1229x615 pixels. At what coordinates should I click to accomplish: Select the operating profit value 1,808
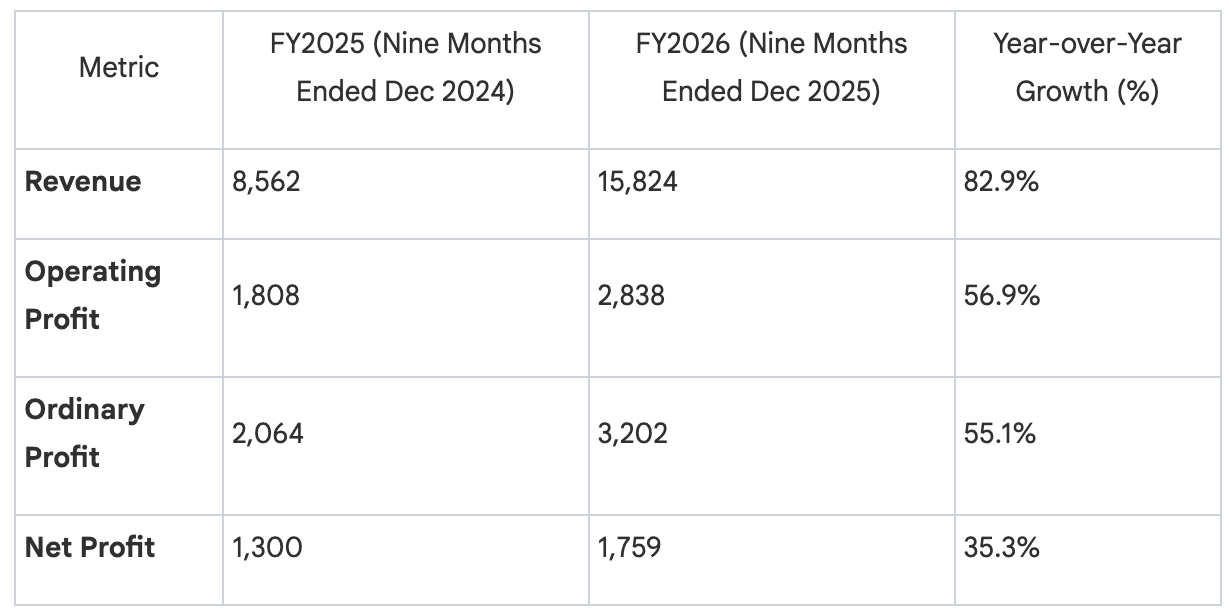pyautogui.click(x=266, y=295)
